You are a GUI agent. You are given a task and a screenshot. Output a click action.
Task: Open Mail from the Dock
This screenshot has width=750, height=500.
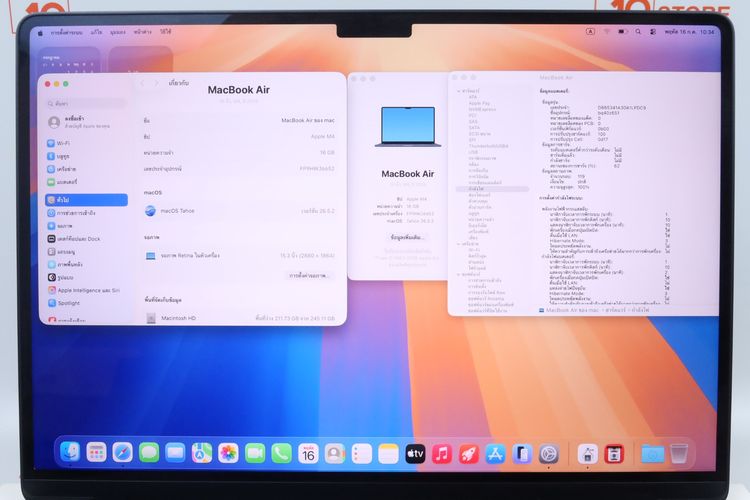pyautogui.click(x=175, y=453)
